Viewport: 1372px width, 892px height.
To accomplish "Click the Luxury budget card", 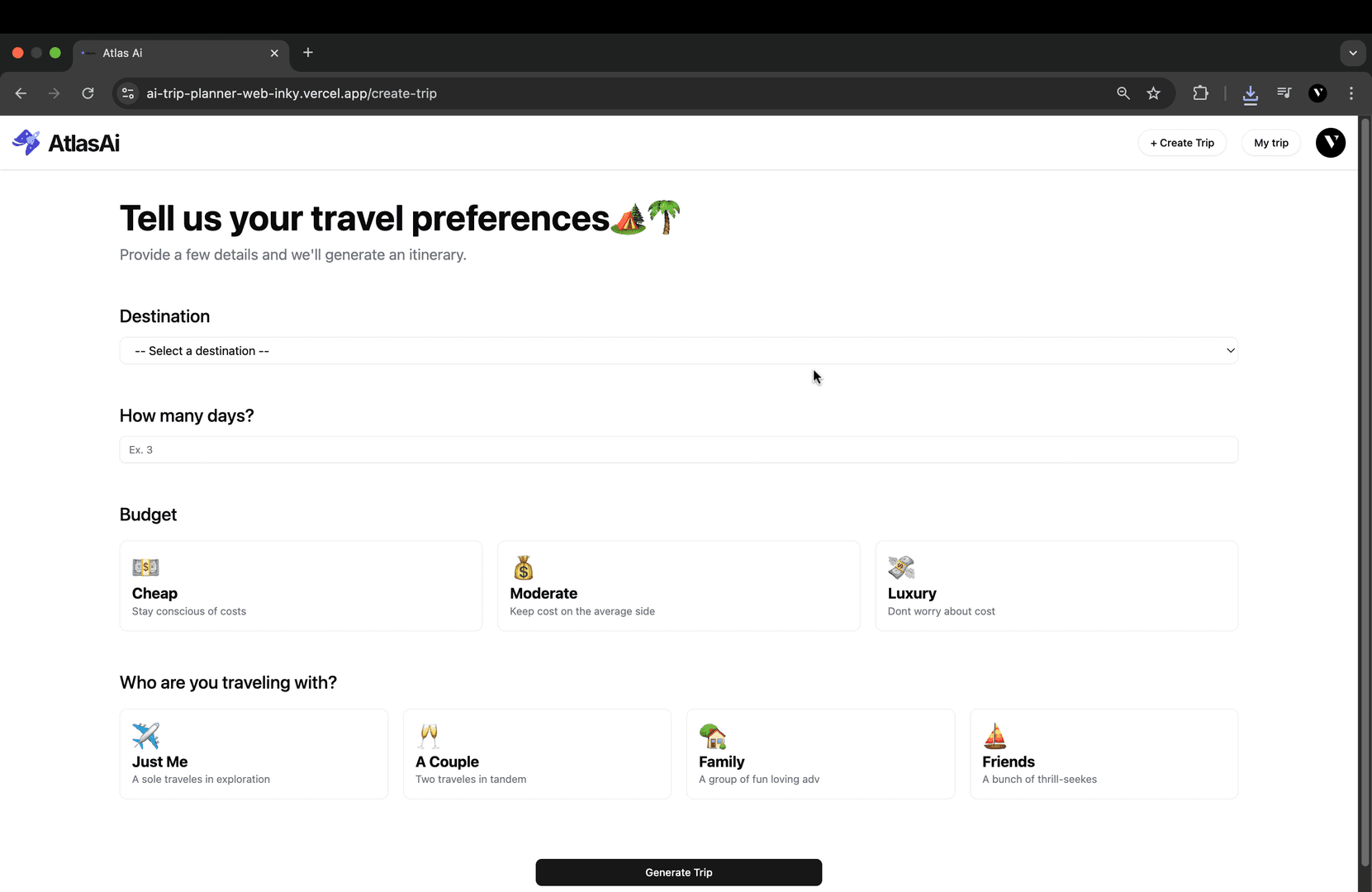I will (1056, 586).
